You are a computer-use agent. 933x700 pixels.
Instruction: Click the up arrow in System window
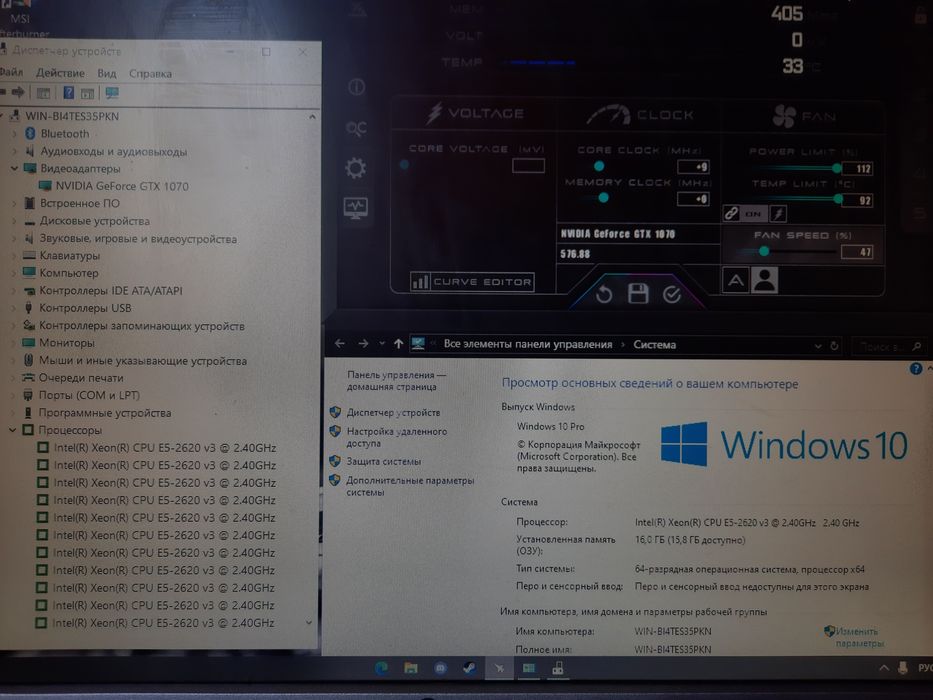[x=398, y=343]
